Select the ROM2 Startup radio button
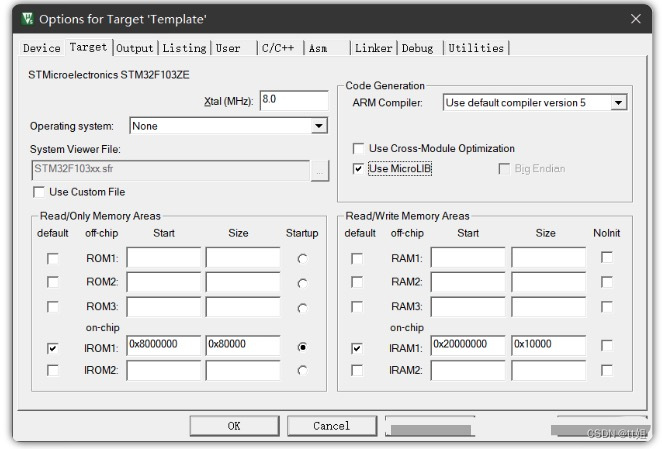Viewport: 662px width, 449px height. (x=302, y=283)
